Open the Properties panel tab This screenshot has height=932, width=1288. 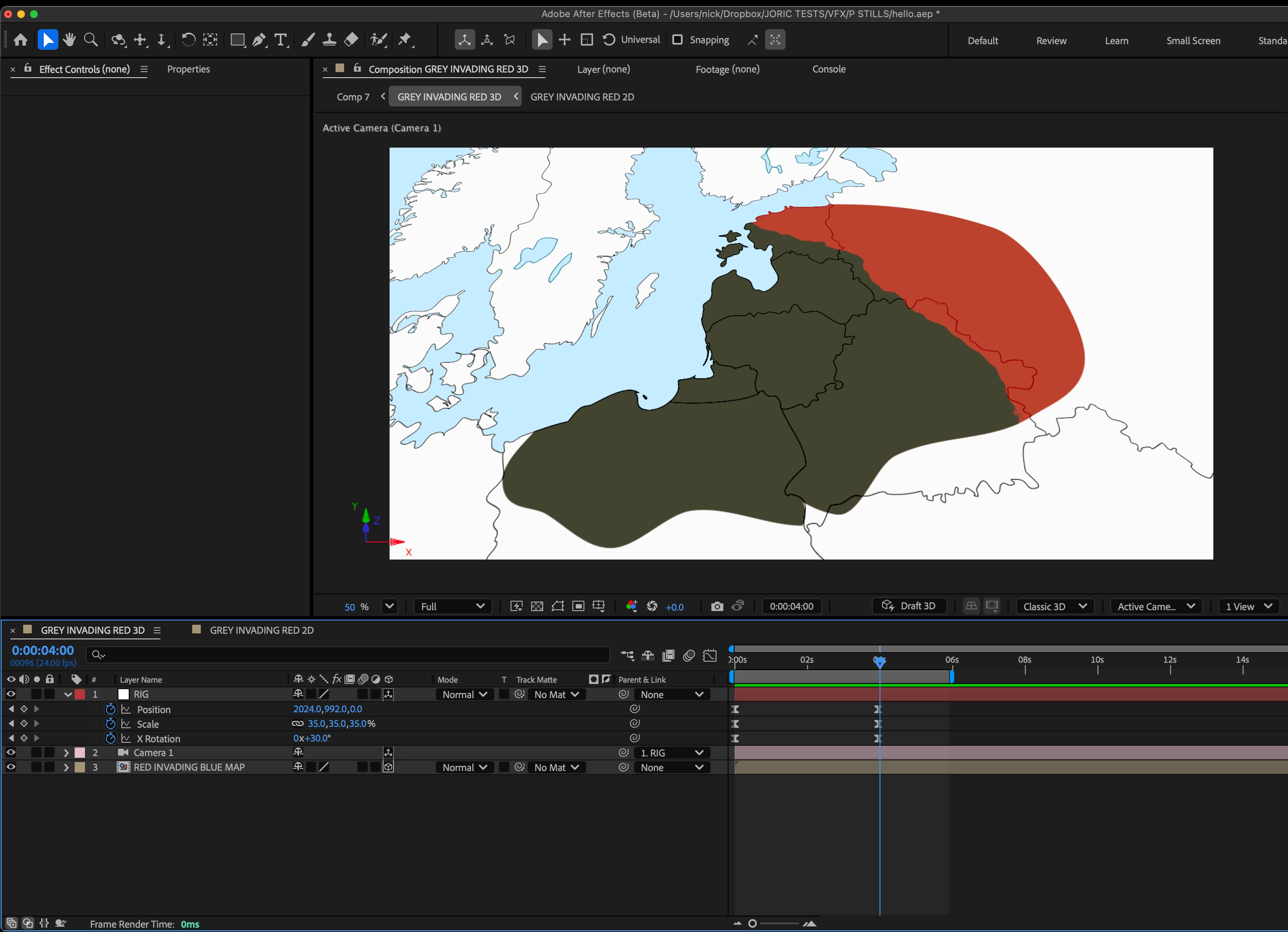point(188,69)
